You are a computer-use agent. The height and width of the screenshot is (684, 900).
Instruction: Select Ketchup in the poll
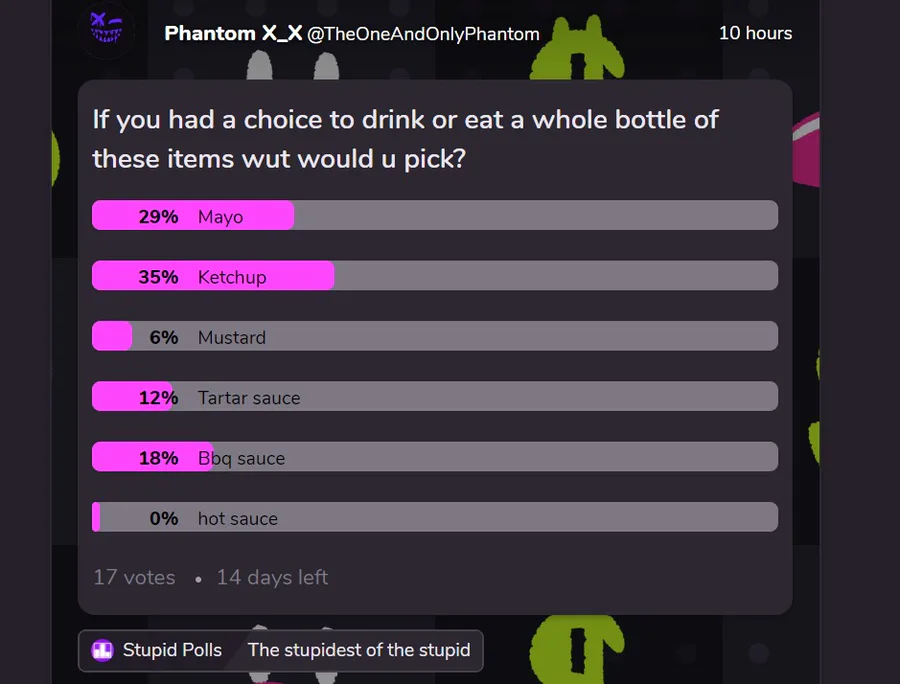(435, 276)
